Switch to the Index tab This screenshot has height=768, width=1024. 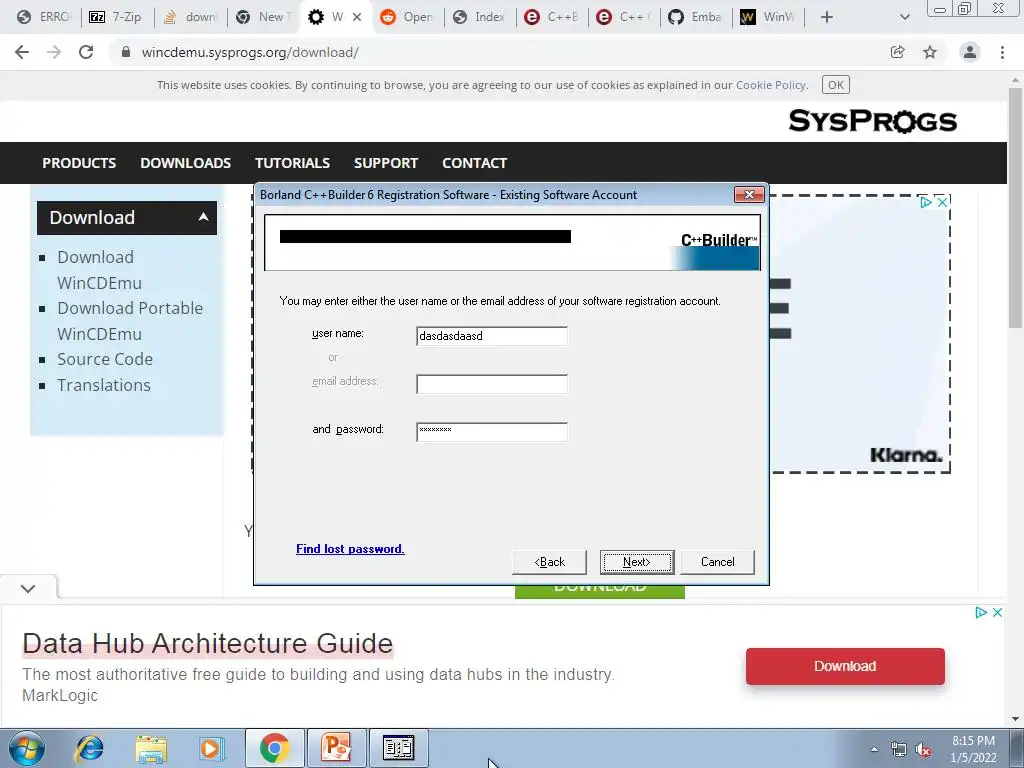tap(480, 17)
